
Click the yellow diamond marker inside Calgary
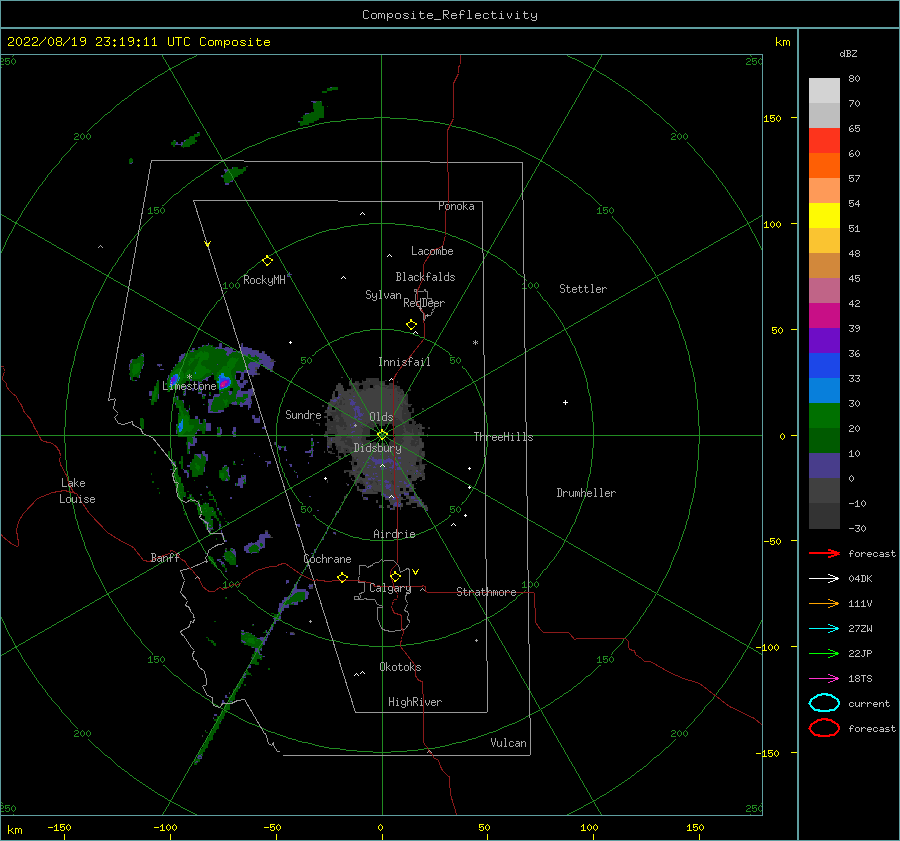395,576
